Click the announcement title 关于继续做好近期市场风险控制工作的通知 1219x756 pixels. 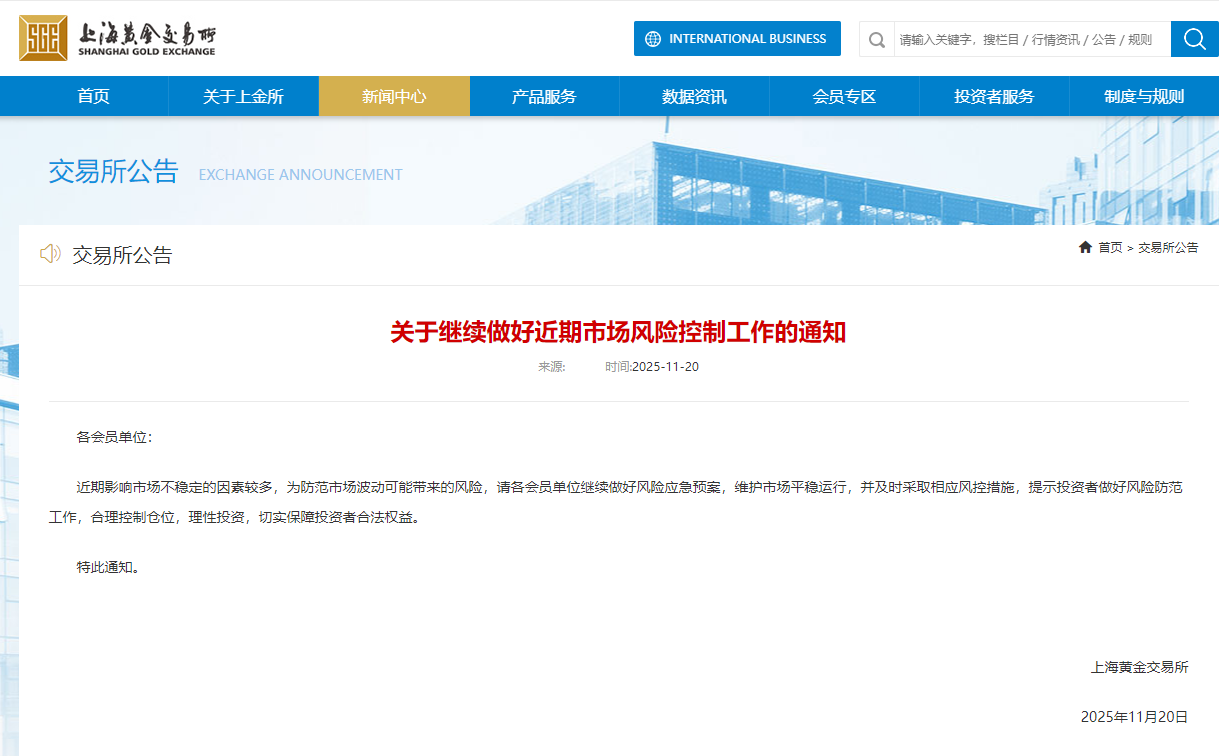(x=618, y=333)
